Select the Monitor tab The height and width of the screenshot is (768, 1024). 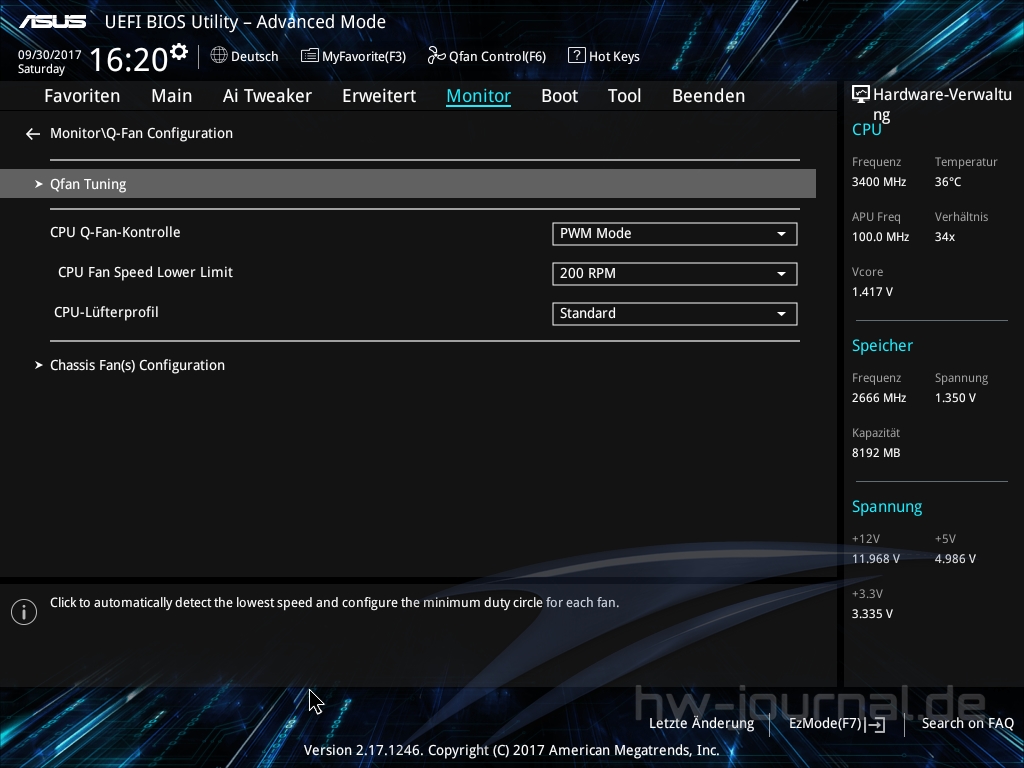[479, 96]
